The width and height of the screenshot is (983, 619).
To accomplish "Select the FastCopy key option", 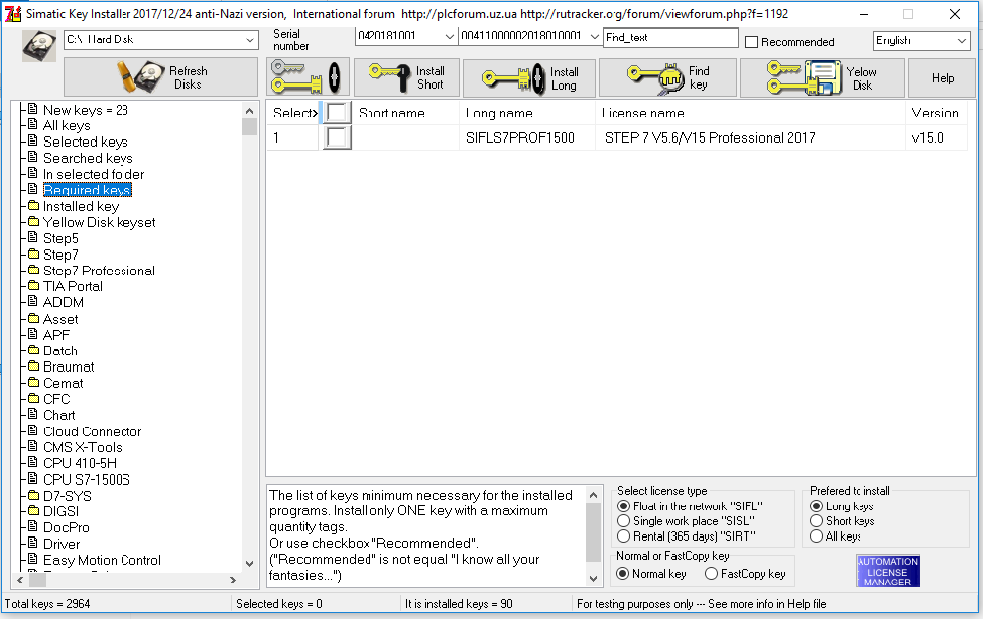I will tap(711, 573).
